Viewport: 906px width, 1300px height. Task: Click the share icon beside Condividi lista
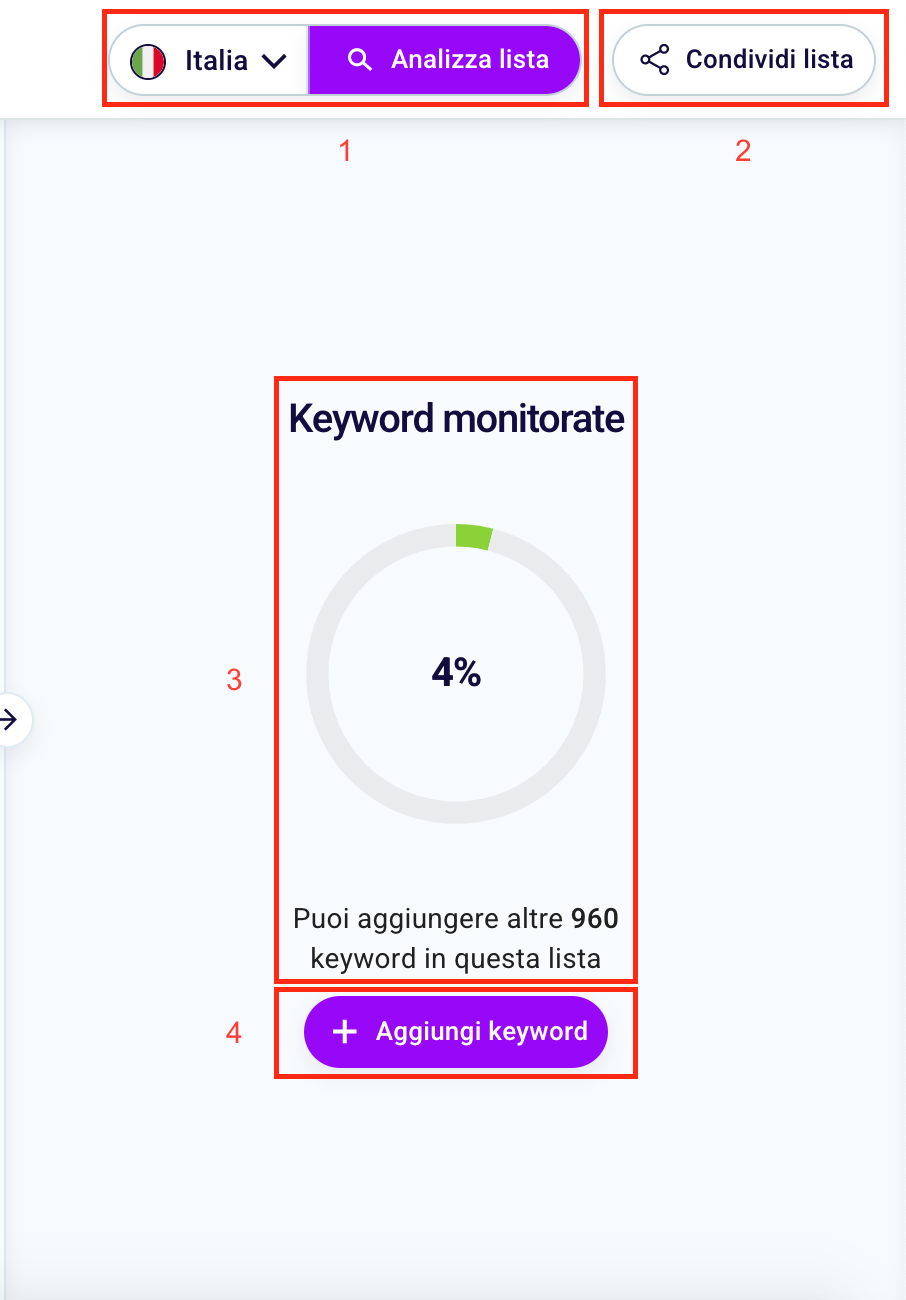[x=654, y=60]
